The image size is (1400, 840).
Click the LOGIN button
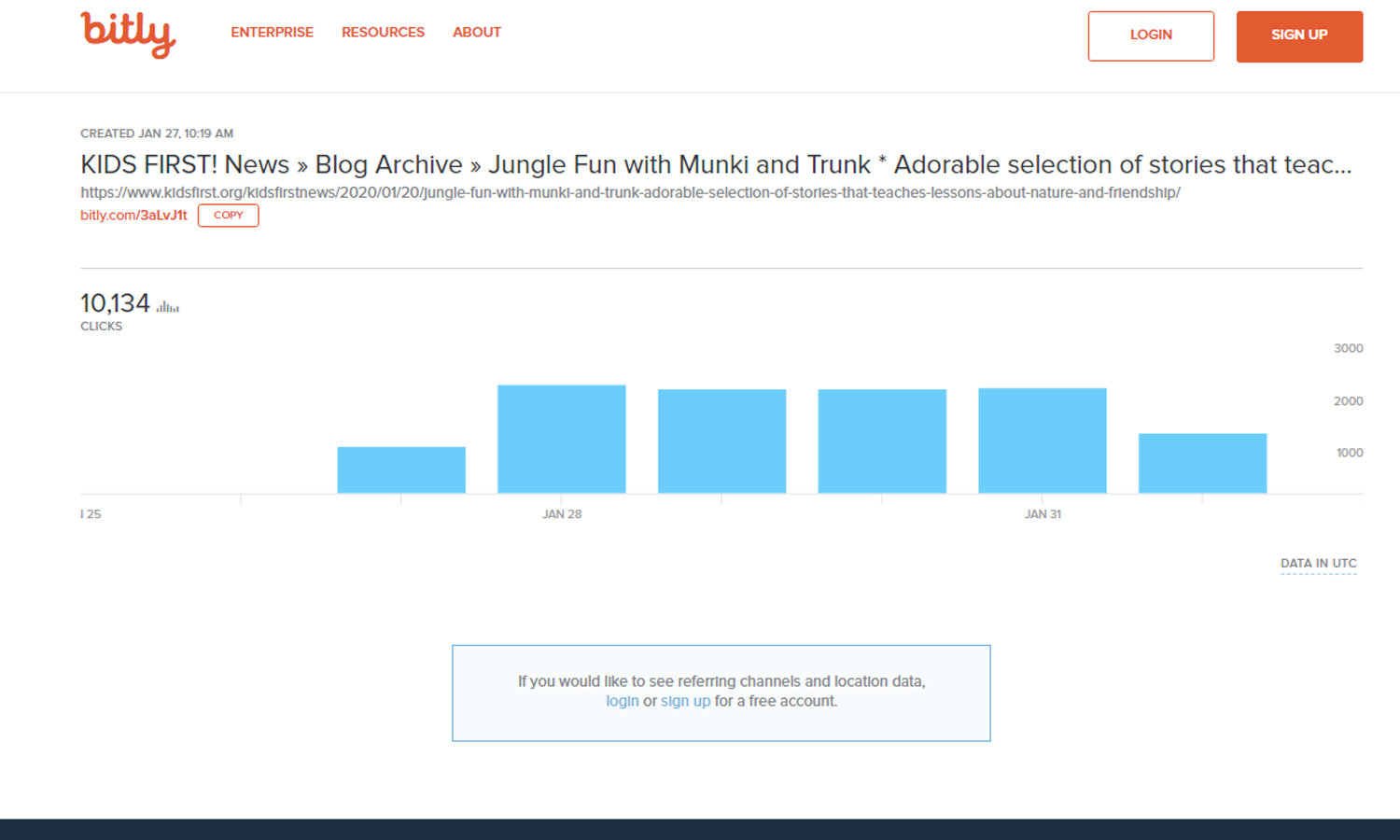(x=1151, y=35)
